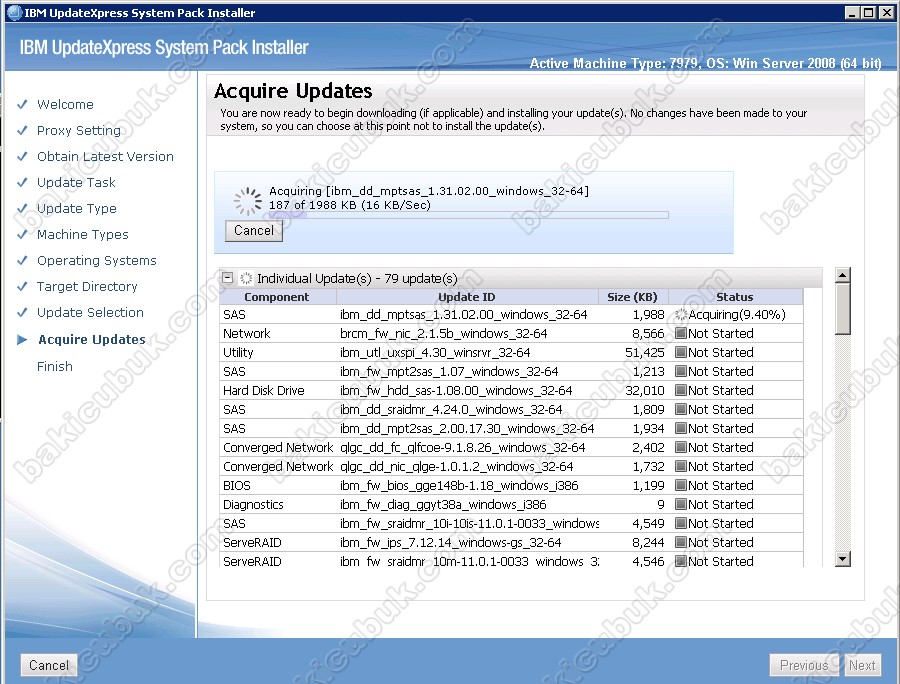Click the Operating Systems checkmark icon
900x684 pixels.
[x=22, y=261]
